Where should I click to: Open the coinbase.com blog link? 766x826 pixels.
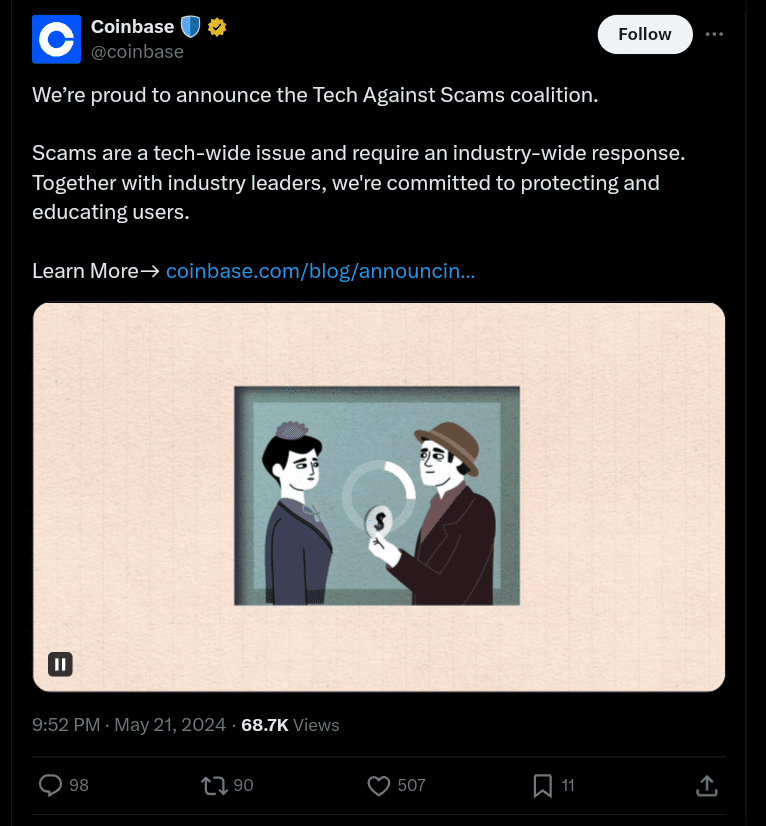[320, 271]
